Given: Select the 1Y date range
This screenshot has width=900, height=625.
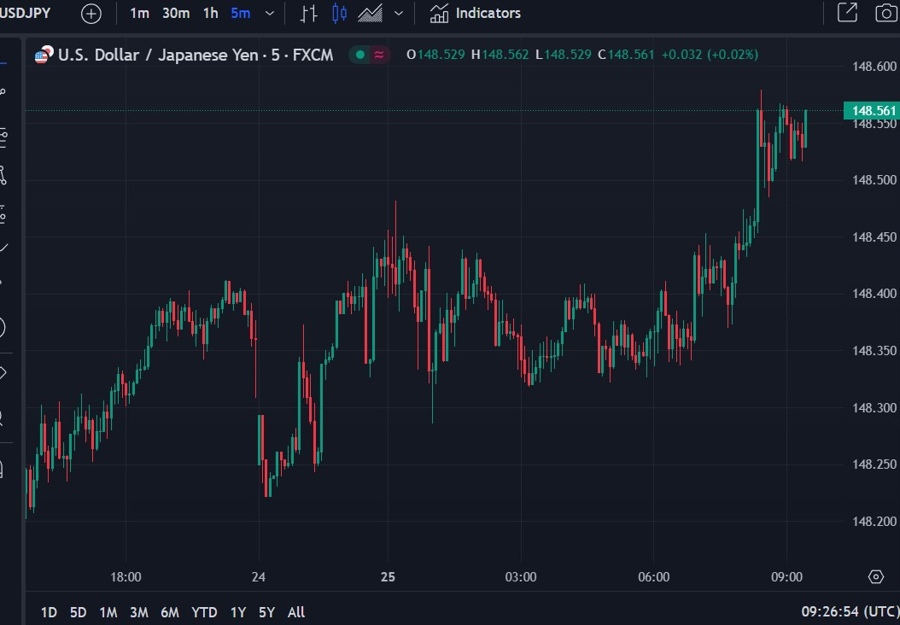Looking at the screenshot, I should (x=238, y=612).
